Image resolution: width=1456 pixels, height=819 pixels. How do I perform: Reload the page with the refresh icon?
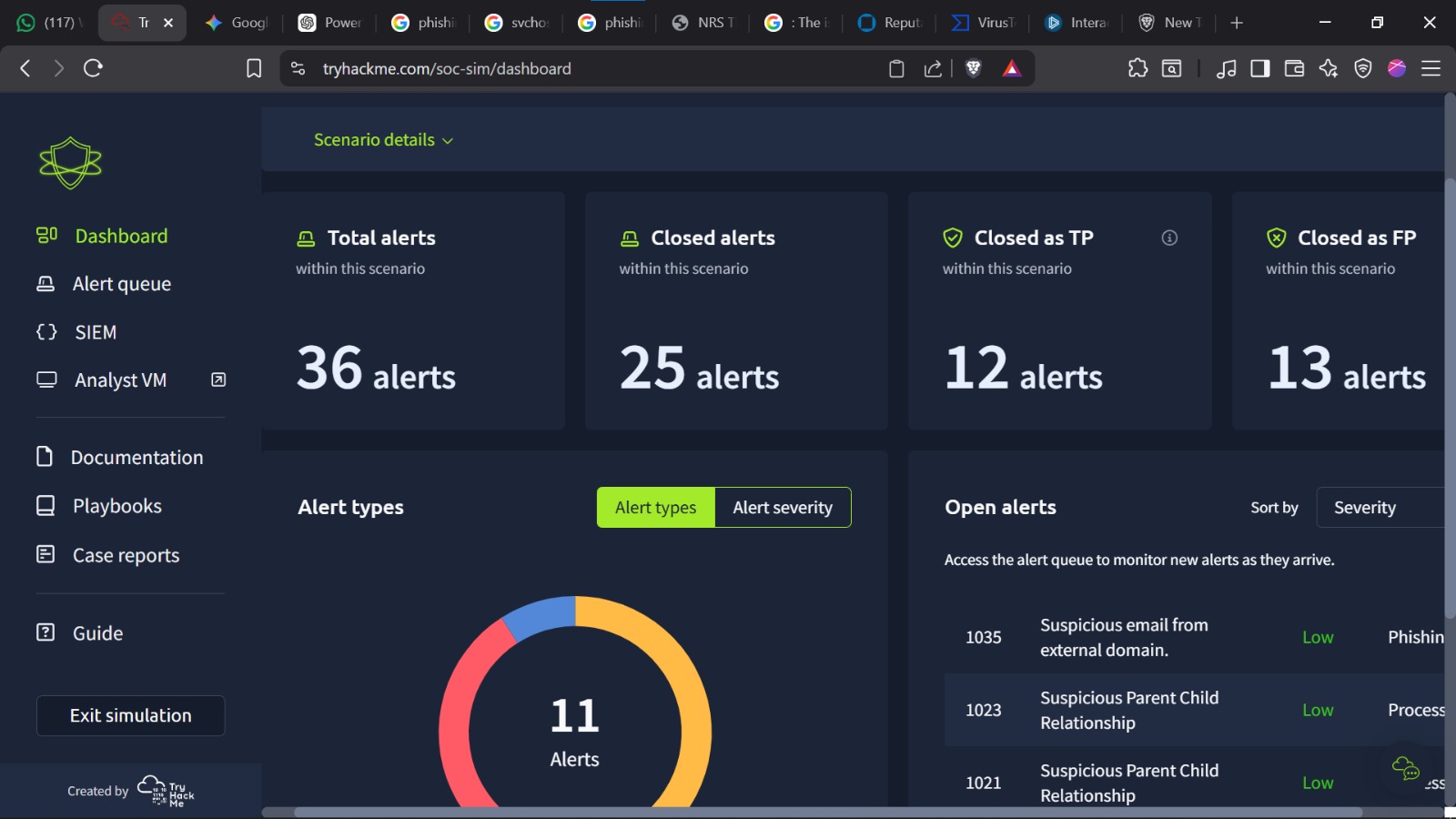coord(93,68)
